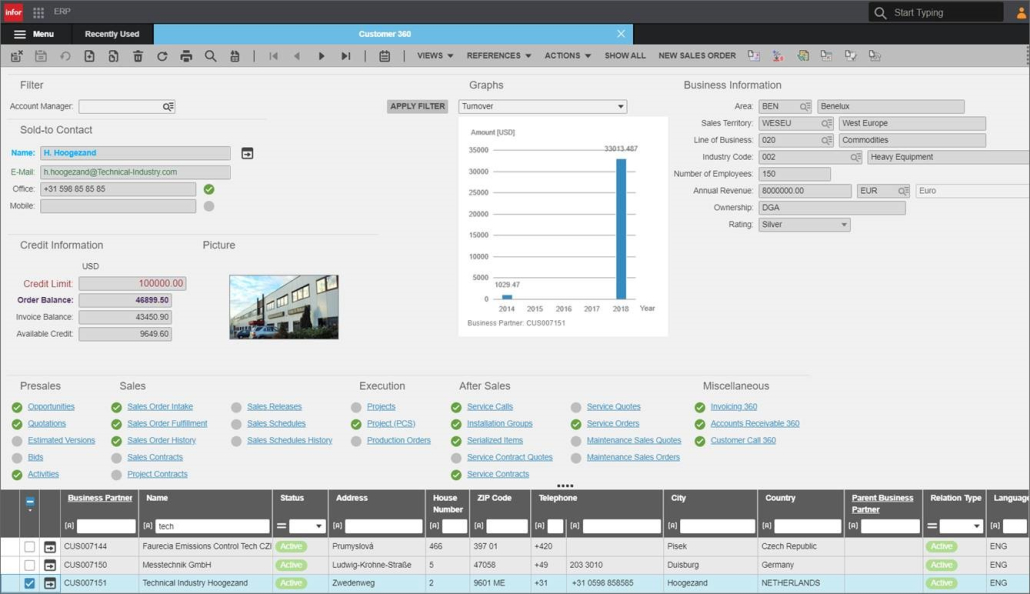Tick the checkbox for row CUS007150
The width and height of the screenshot is (1030, 594).
coord(30,565)
